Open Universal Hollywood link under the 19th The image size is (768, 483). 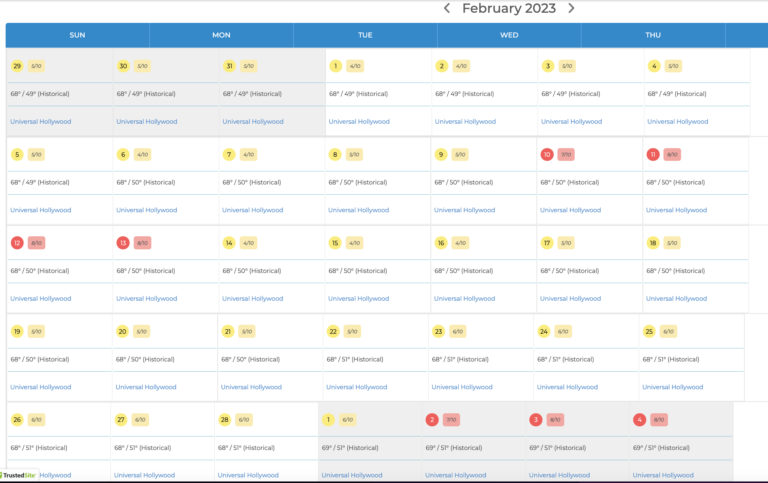39,387
